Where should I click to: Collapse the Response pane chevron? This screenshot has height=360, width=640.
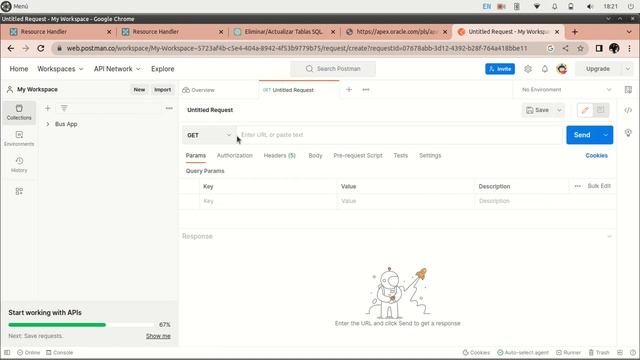tap(609, 236)
